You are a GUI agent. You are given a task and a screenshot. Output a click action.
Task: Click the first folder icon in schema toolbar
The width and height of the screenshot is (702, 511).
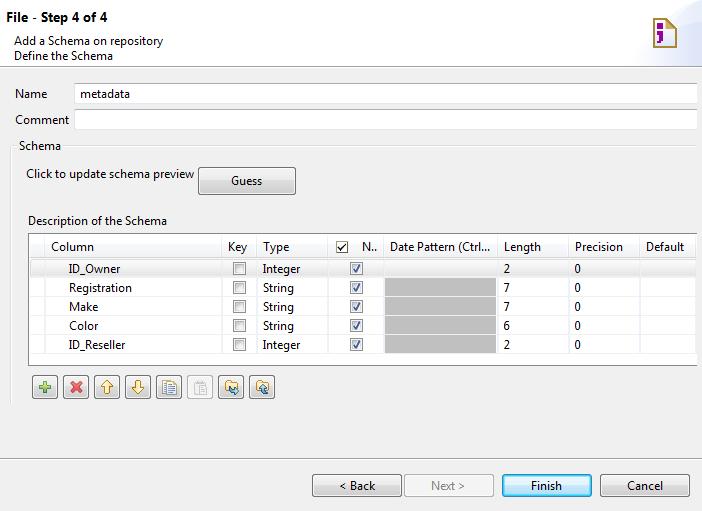(x=231, y=388)
